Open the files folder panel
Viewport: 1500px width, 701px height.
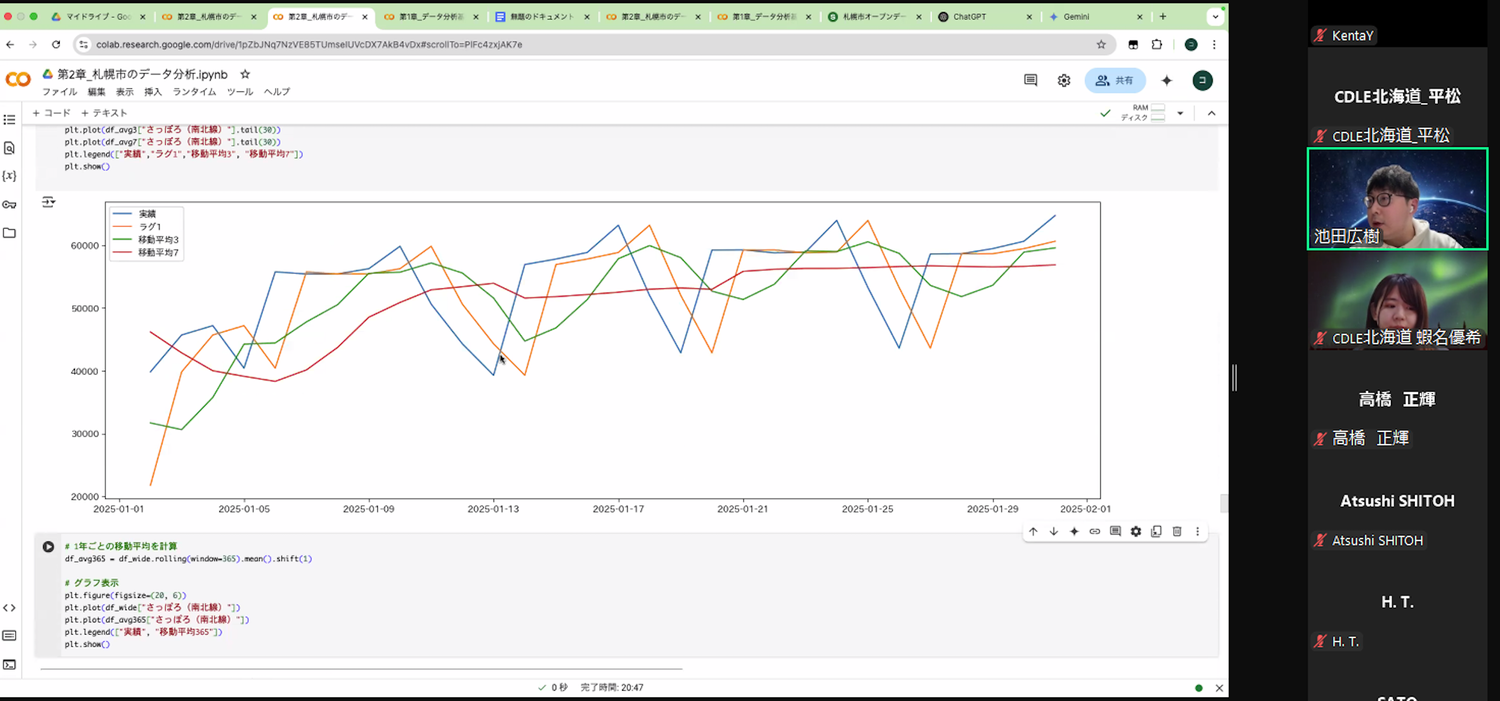click(x=10, y=233)
